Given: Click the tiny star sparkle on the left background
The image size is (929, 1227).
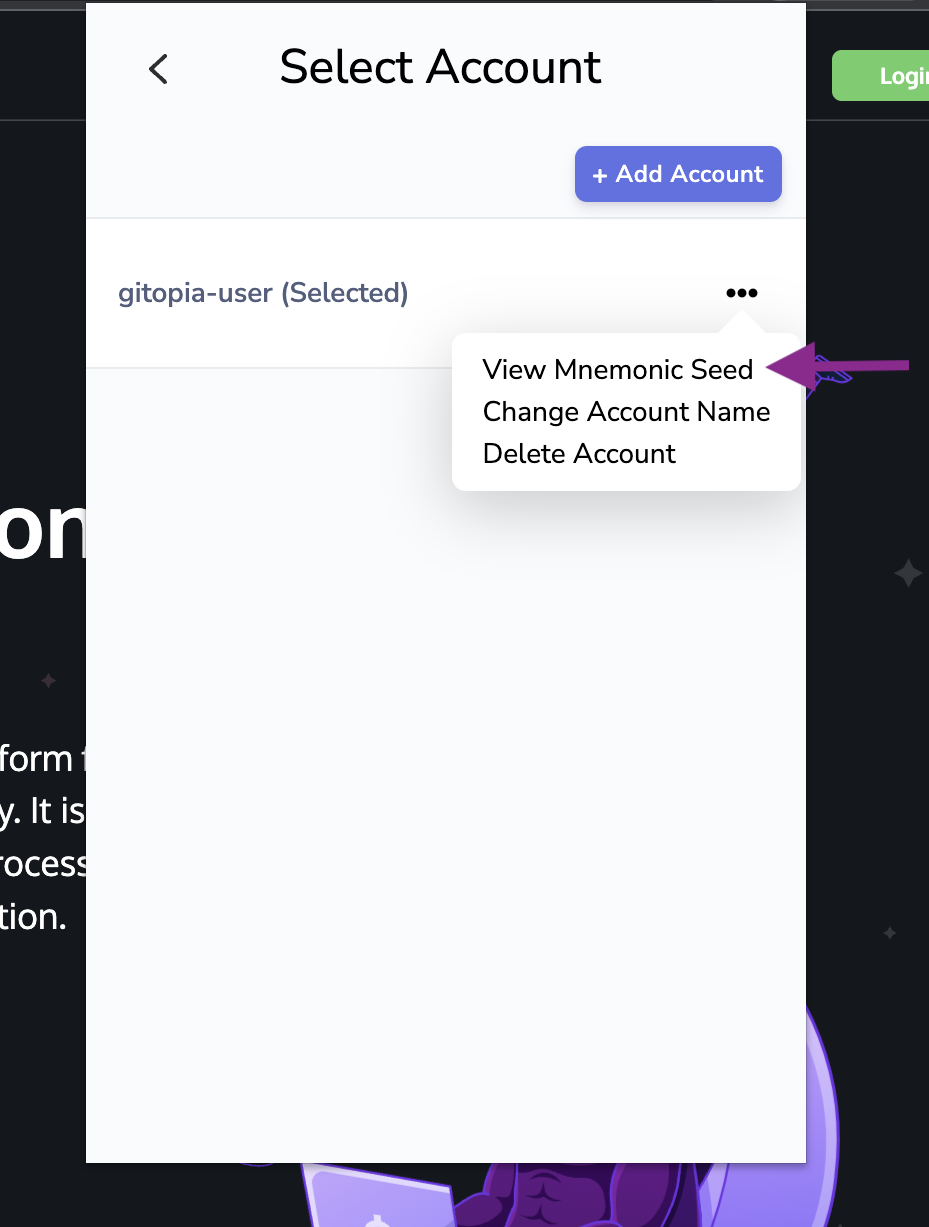Looking at the screenshot, I should [48, 681].
